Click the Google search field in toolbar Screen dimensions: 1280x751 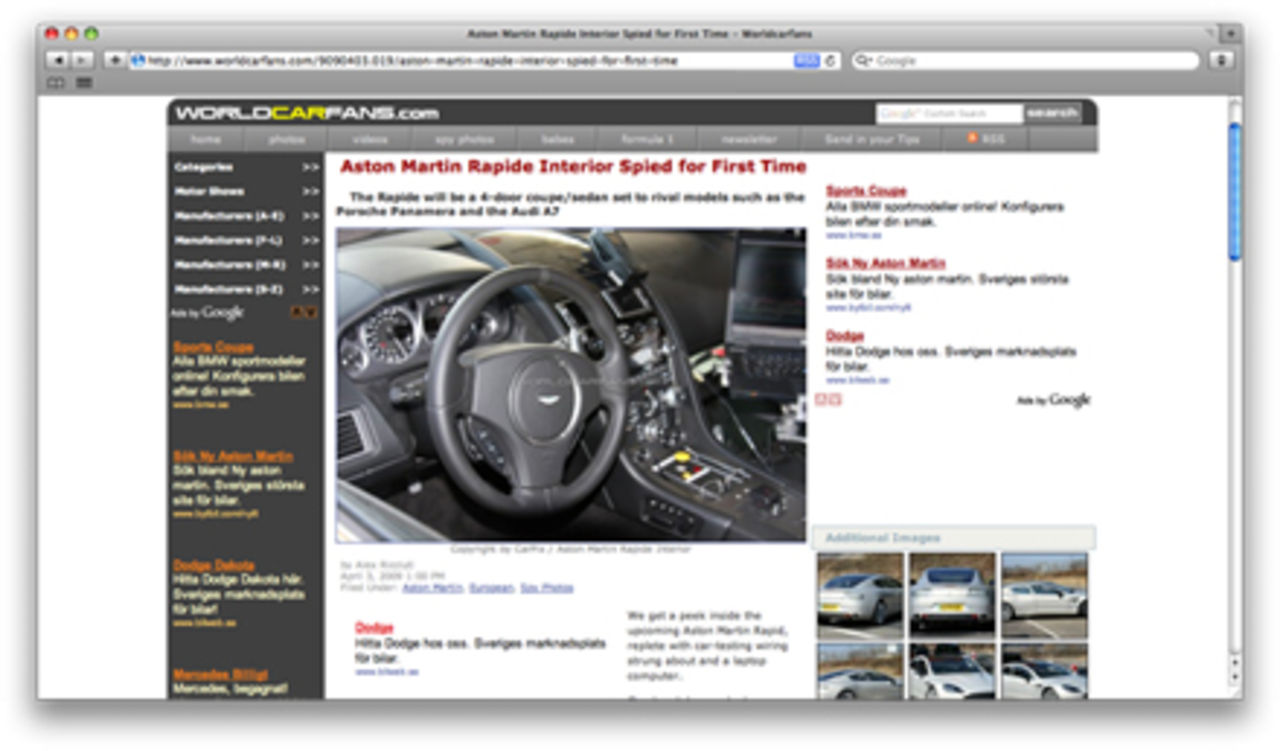click(1030, 61)
